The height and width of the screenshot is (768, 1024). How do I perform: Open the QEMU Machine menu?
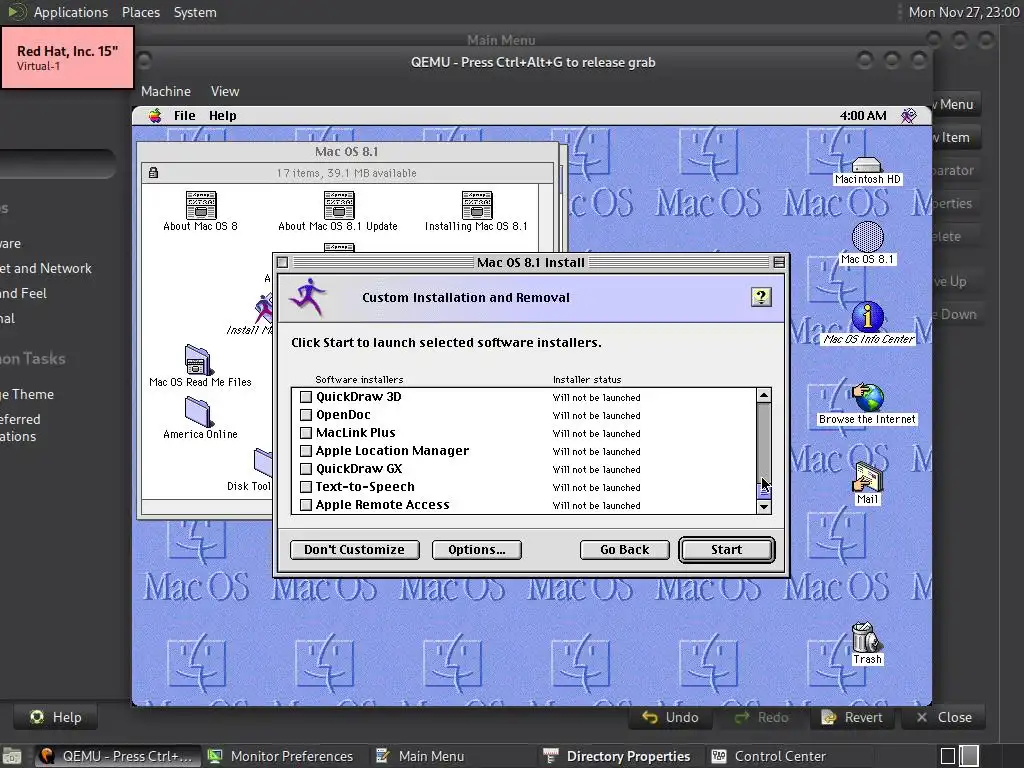pos(166,91)
